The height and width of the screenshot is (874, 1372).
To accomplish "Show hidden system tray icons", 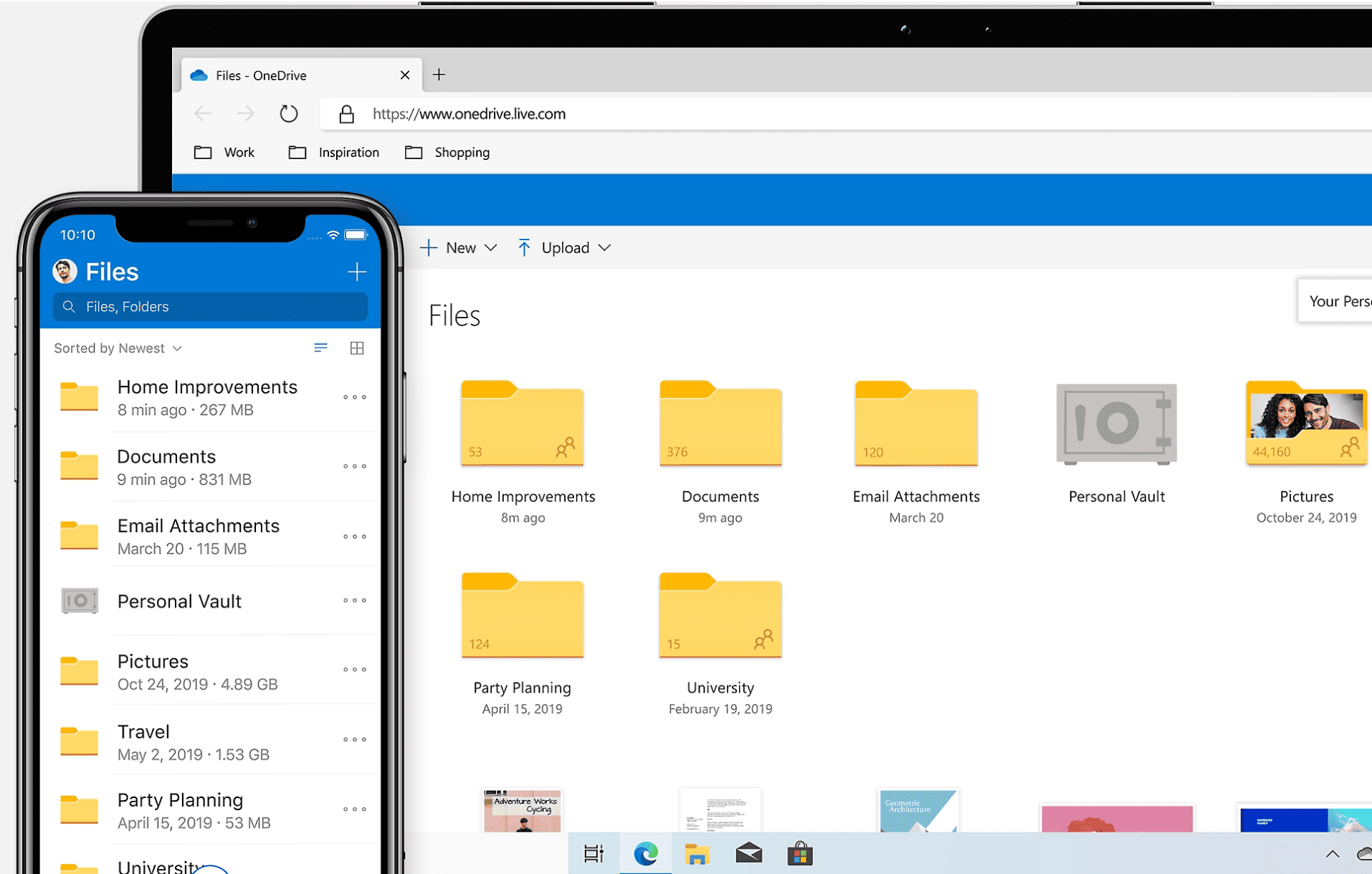I will coord(1332,854).
